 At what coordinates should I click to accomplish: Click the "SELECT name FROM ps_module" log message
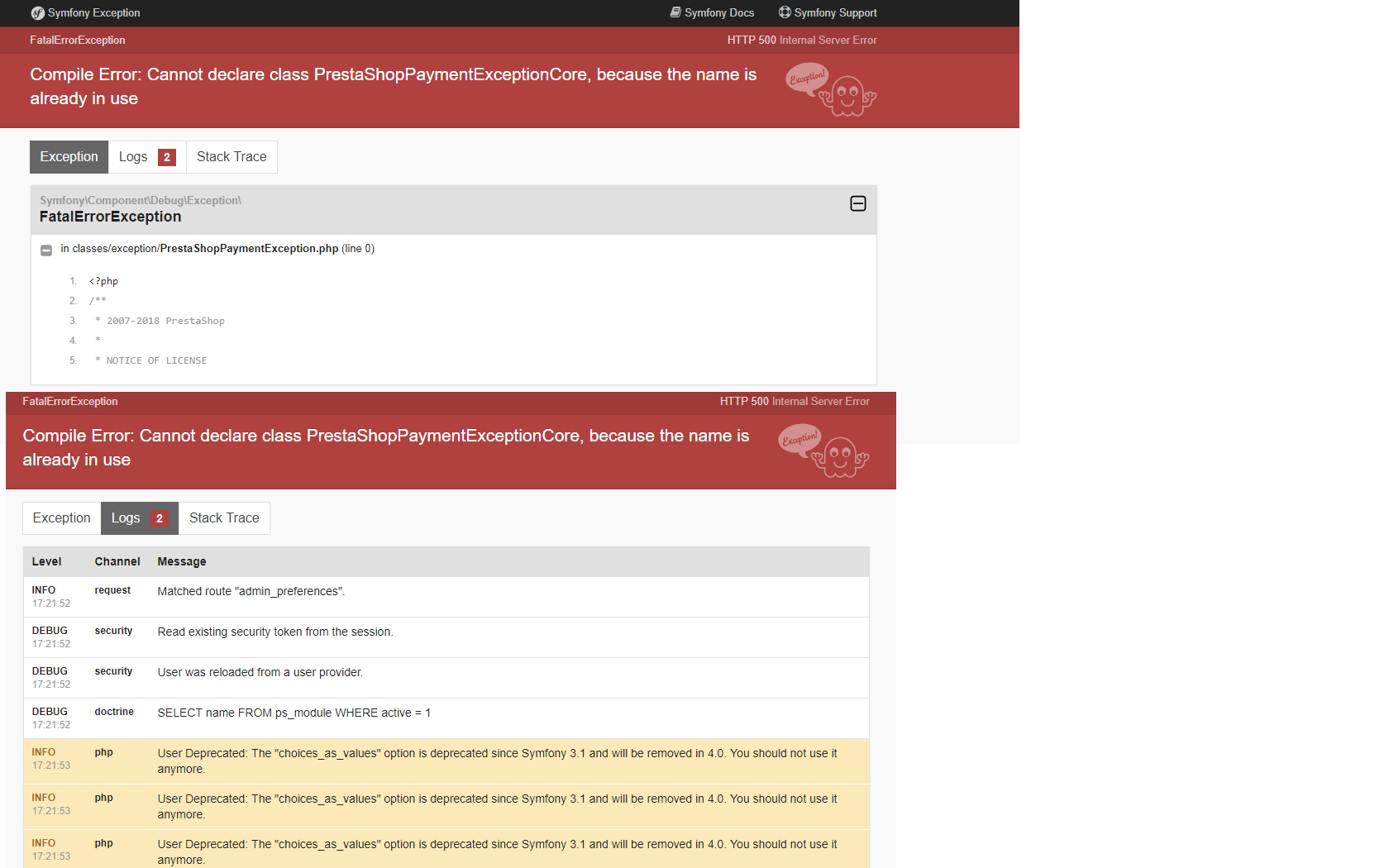tap(294, 713)
